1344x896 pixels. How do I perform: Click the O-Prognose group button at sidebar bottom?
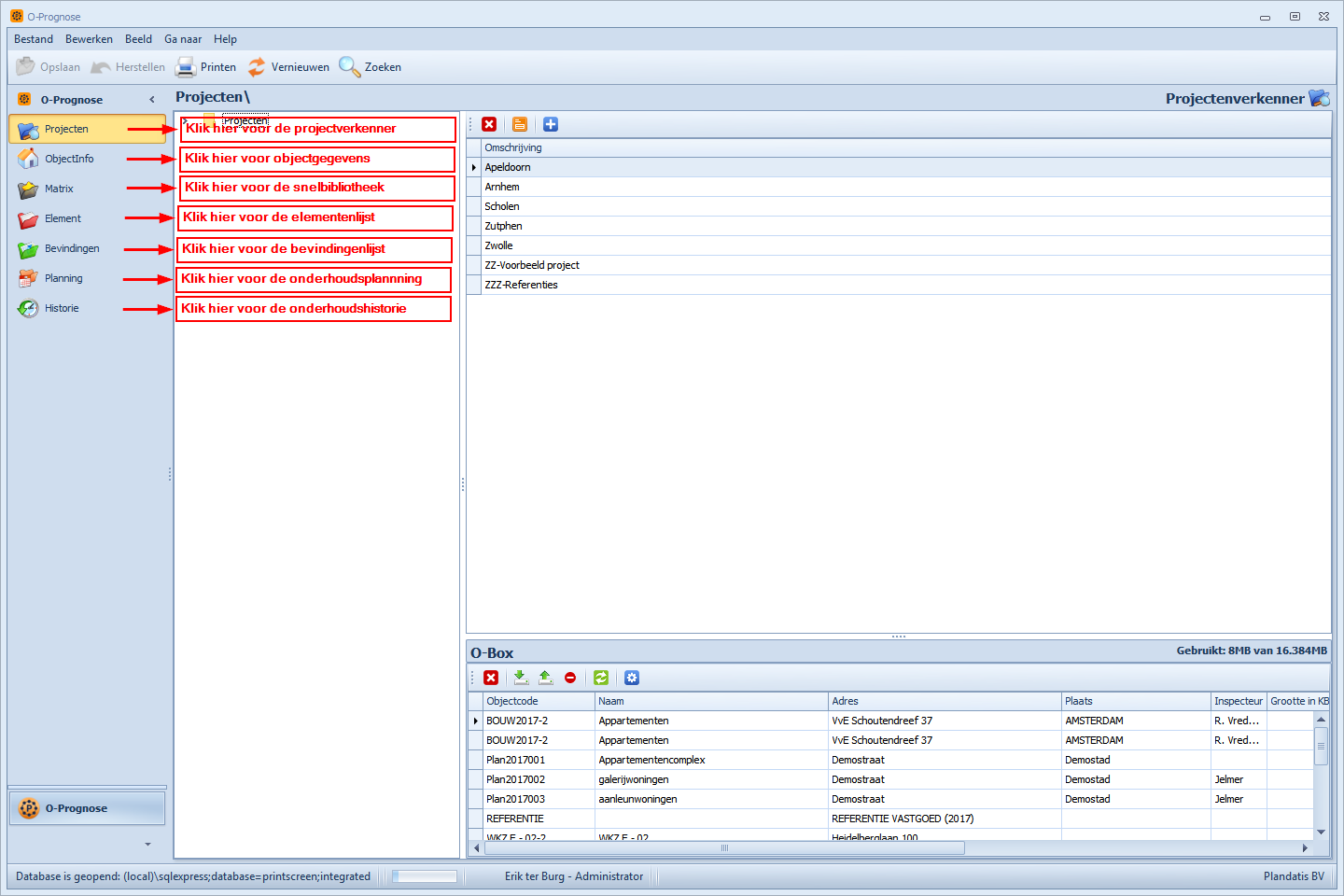click(87, 808)
